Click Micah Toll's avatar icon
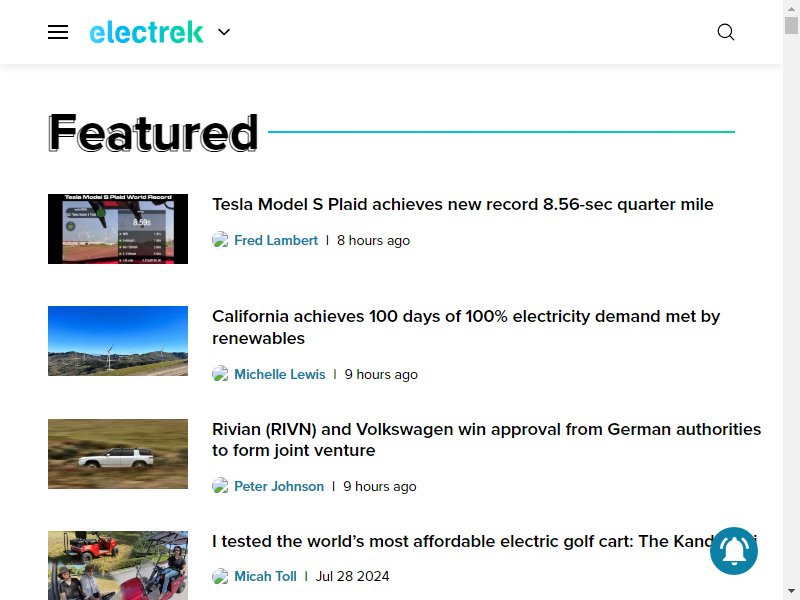The image size is (800, 600). tap(220, 576)
